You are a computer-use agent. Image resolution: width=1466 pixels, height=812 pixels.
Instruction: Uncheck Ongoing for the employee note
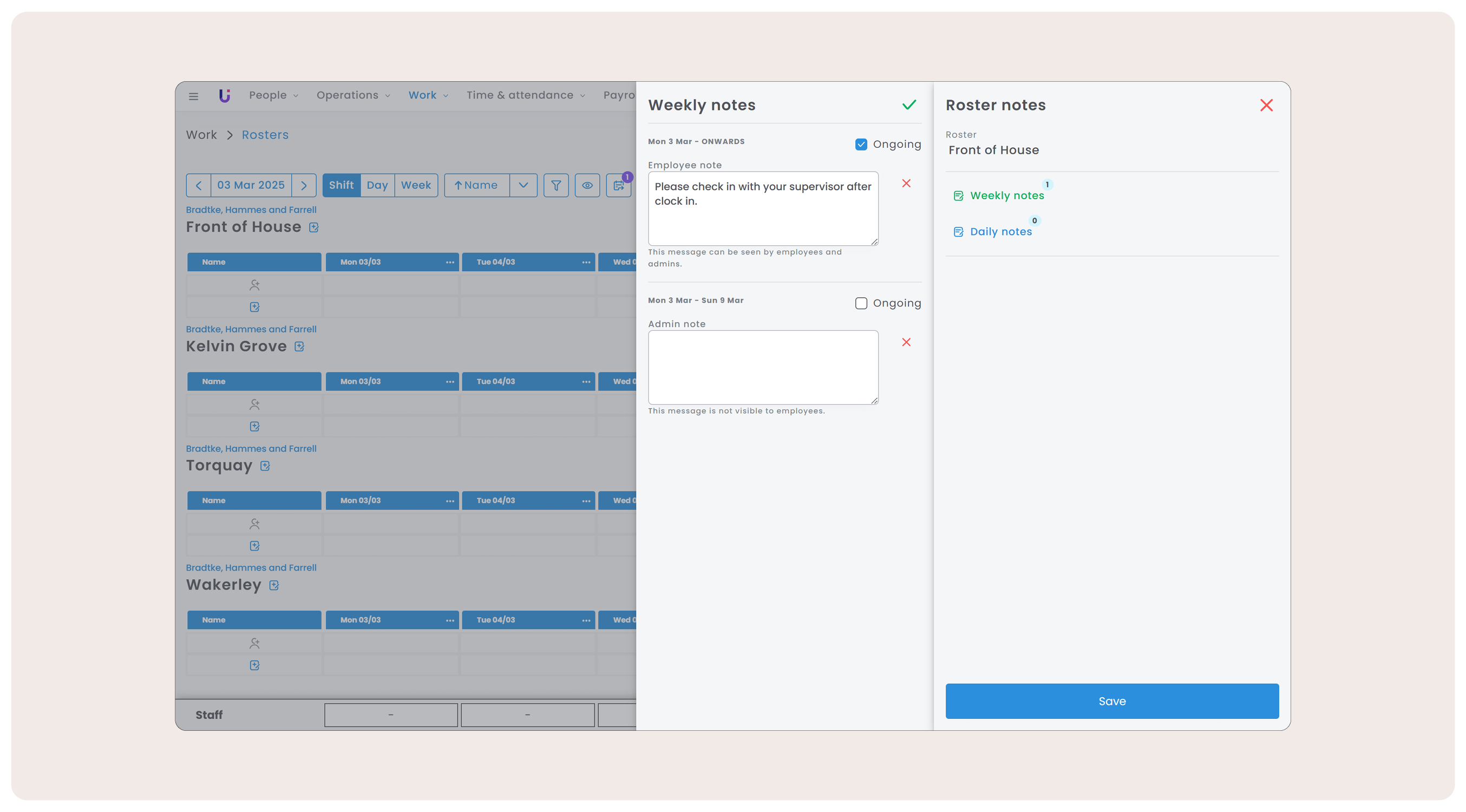pyautogui.click(x=861, y=145)
